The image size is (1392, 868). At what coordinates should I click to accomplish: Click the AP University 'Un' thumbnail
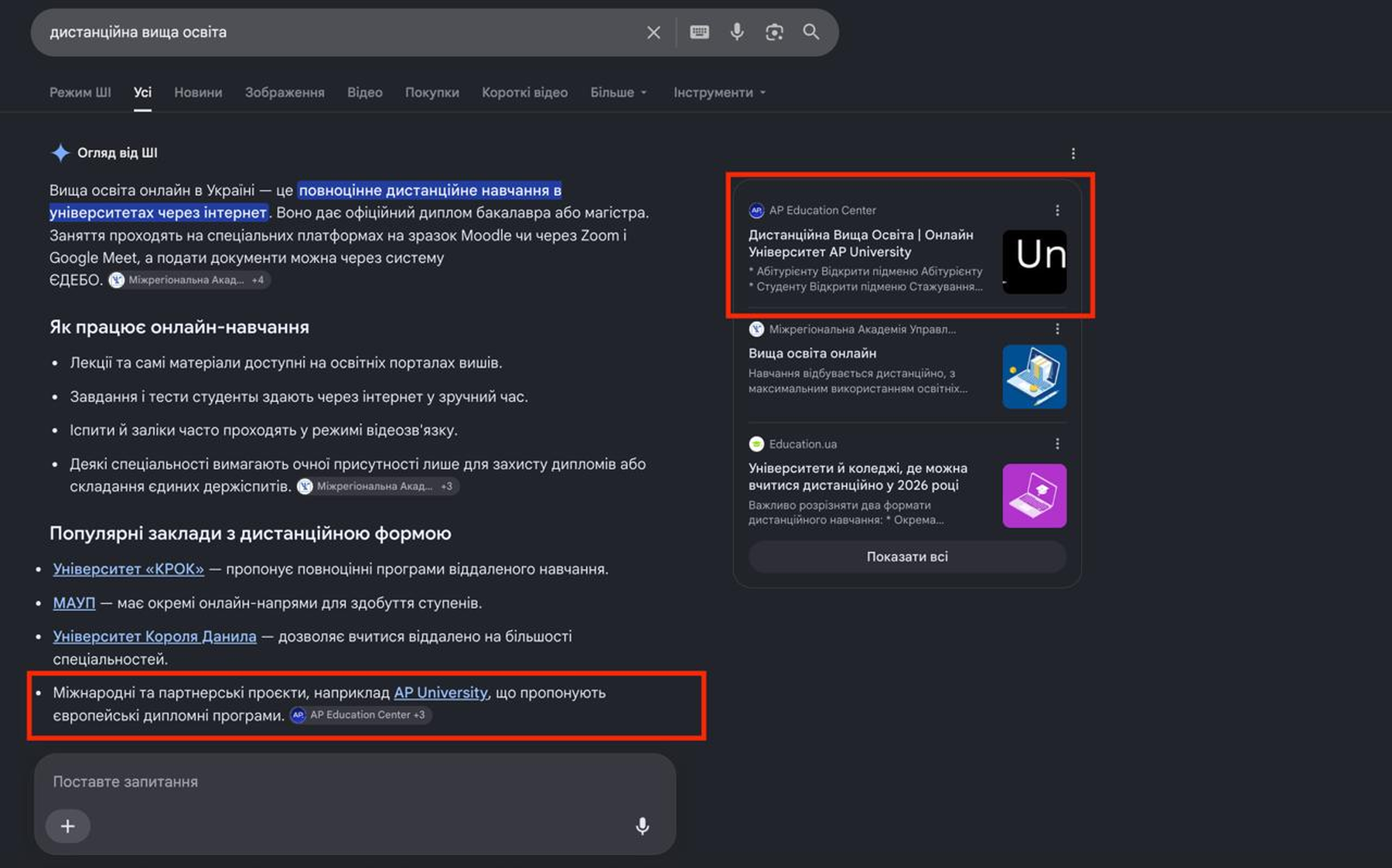pyautogui.click(x=1035, y=262)
